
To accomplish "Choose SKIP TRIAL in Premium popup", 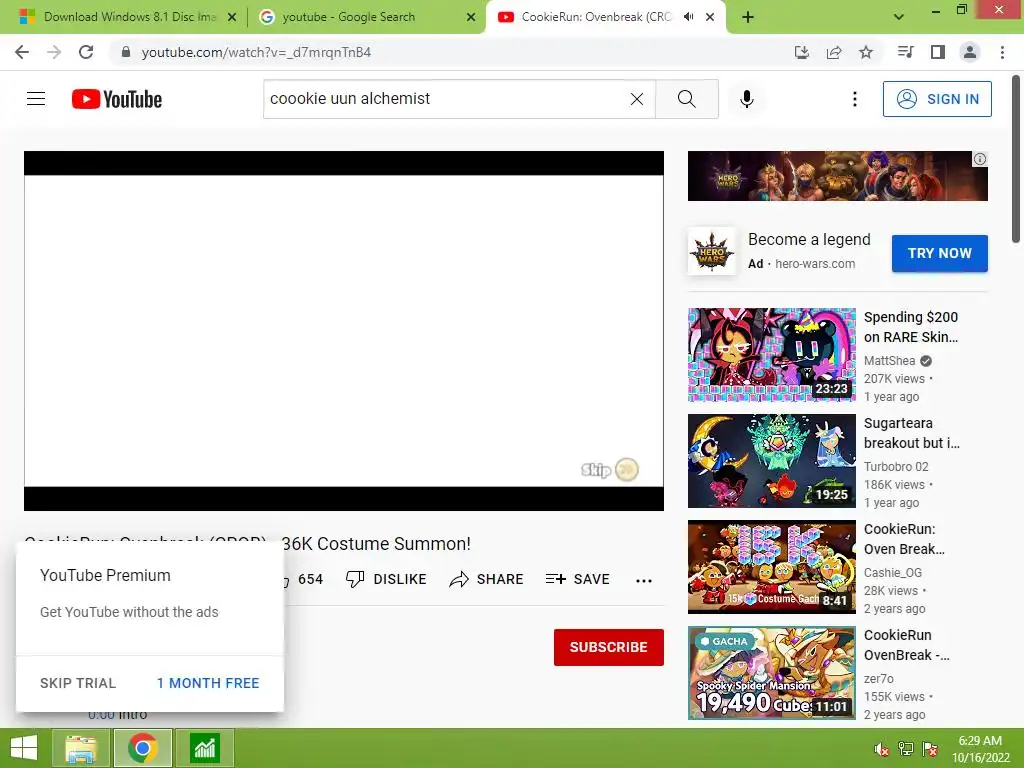I will click(x=78, y=683).
